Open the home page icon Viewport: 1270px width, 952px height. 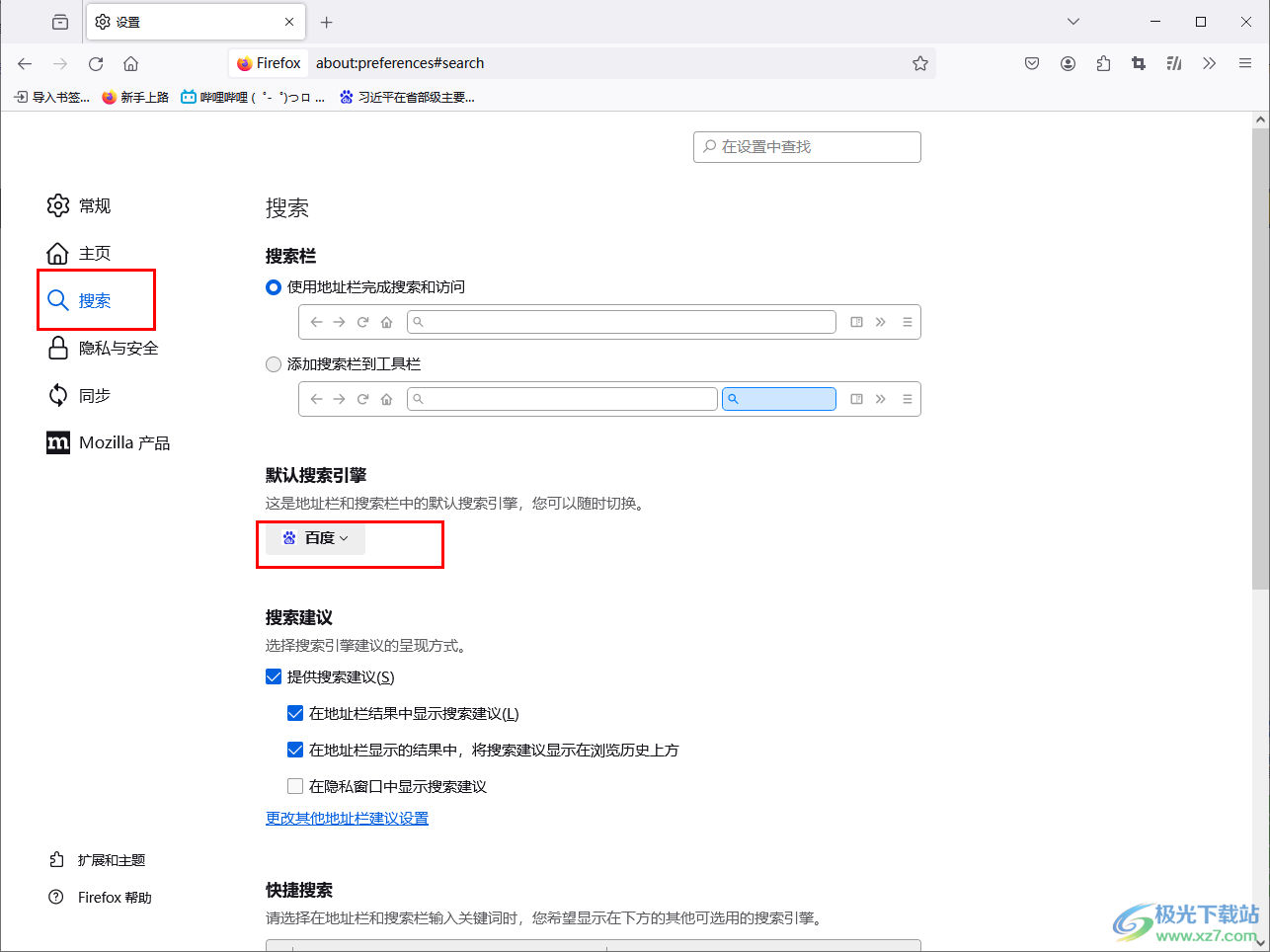coord(130,63)
